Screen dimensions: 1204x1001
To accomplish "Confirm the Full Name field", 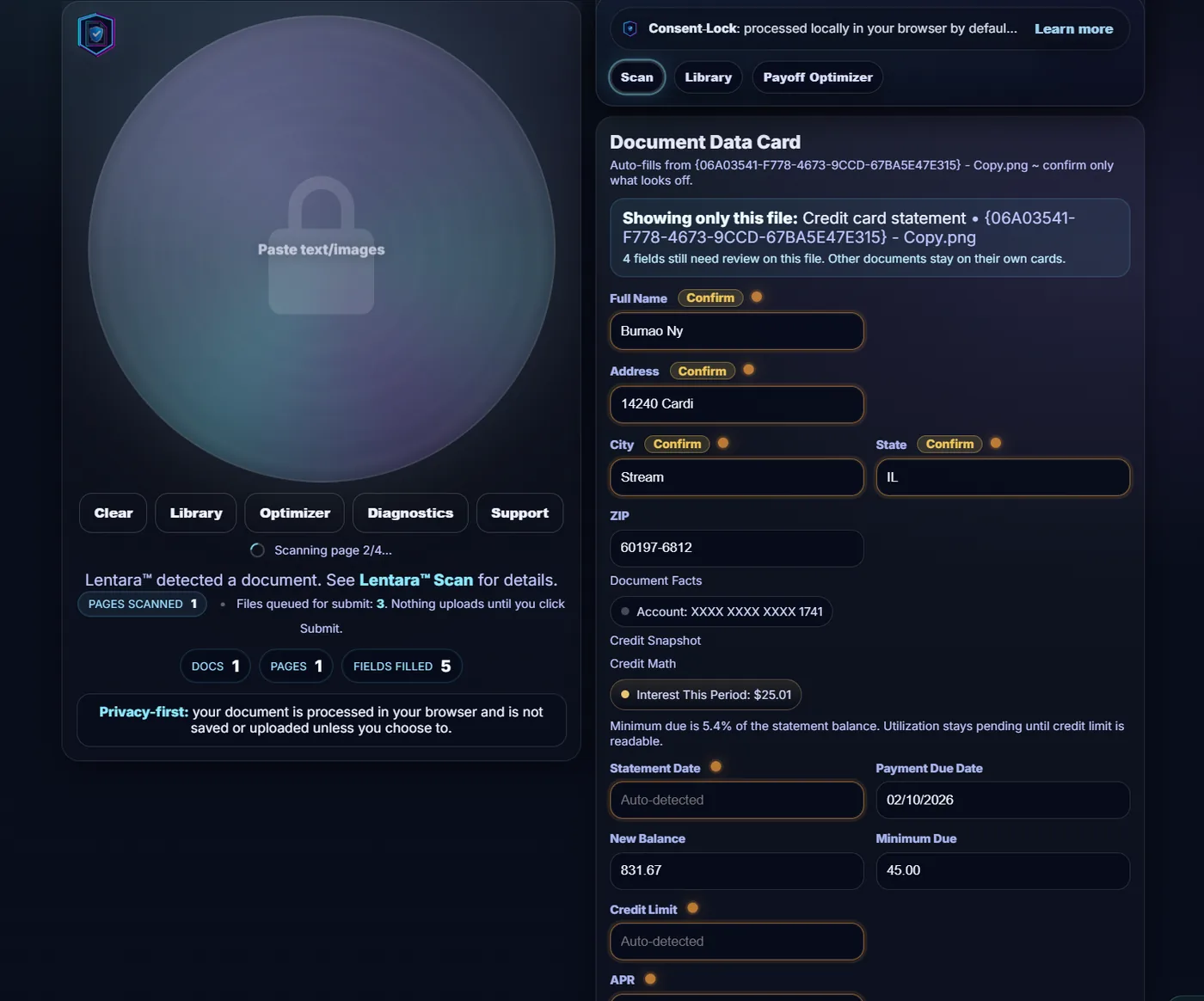I will [709, 298].
